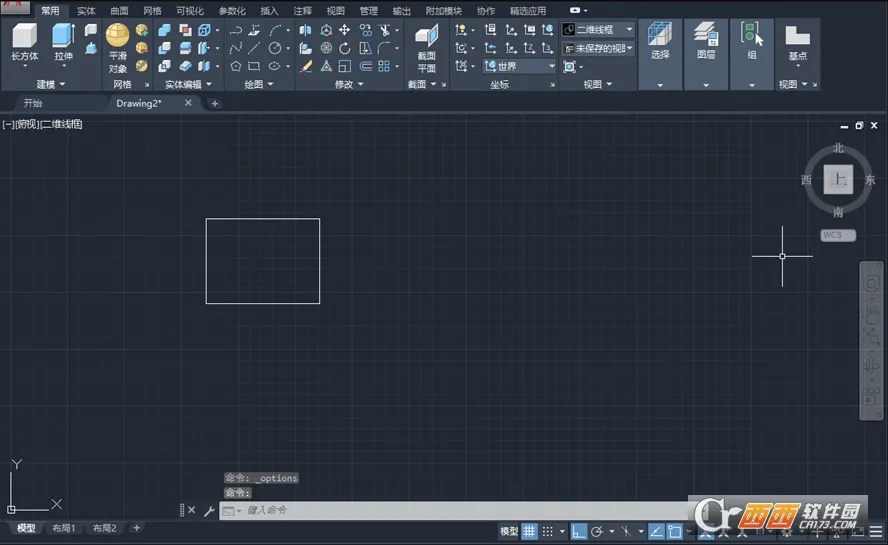This screenshot has width=888, height=545.
Task: Expand the 实体编辑 panel
Action: (188, 84)
